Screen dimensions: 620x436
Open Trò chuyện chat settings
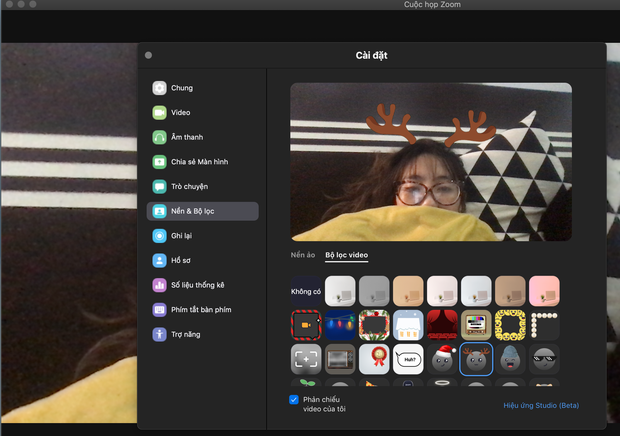coord(189,187)
